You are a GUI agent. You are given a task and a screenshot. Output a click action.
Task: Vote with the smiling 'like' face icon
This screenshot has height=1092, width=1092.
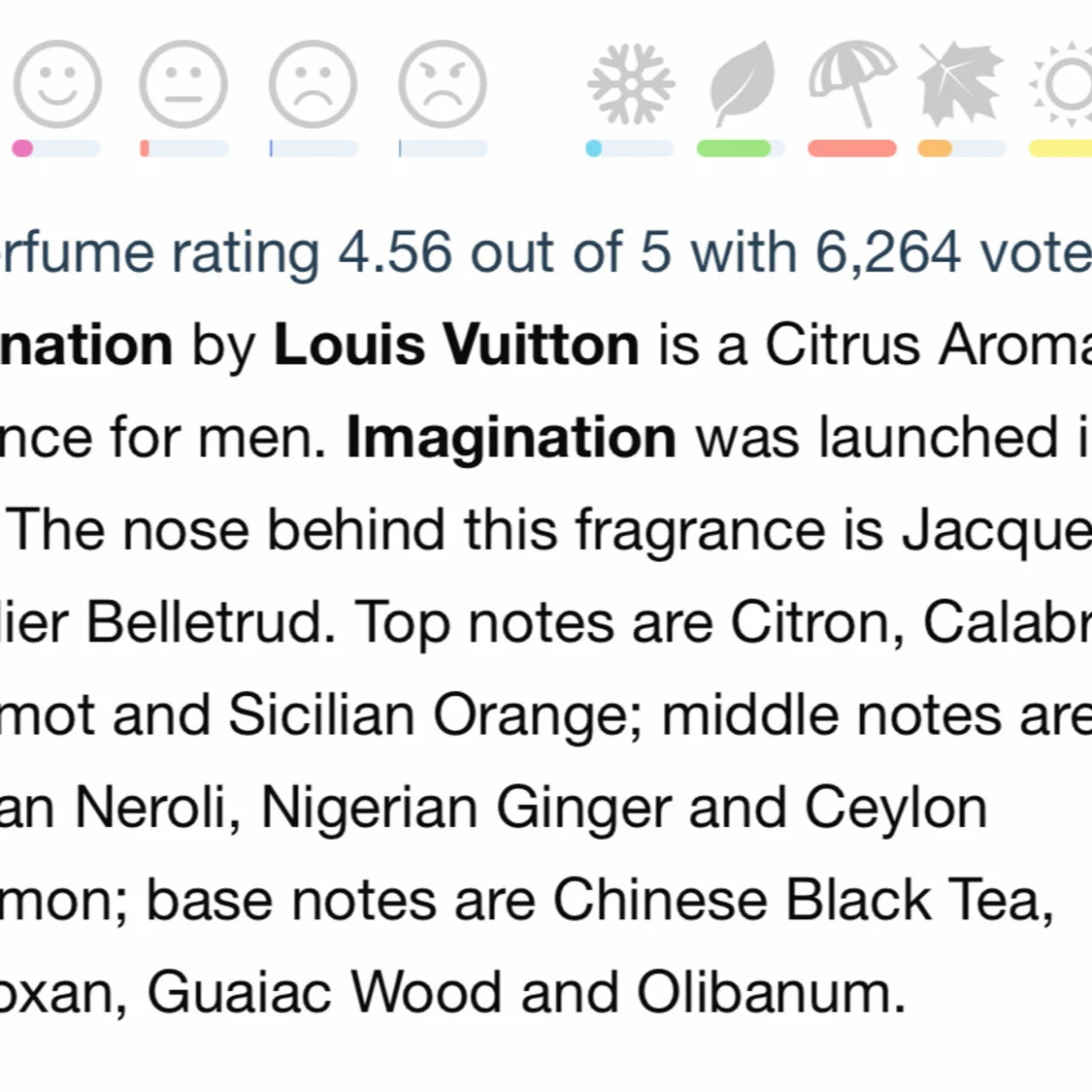pos(57,84)
